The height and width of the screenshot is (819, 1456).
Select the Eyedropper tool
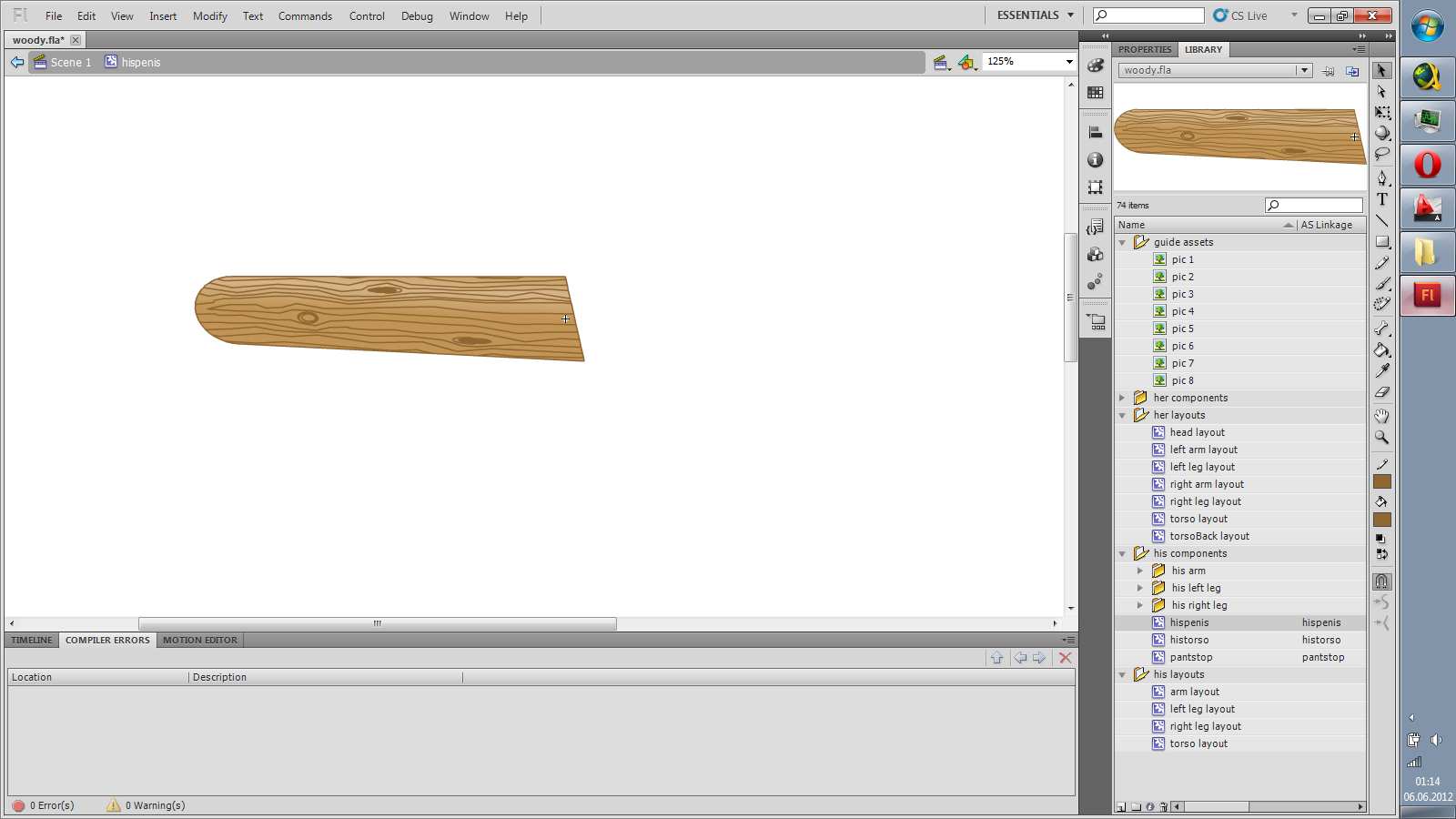pos(1382,371)
